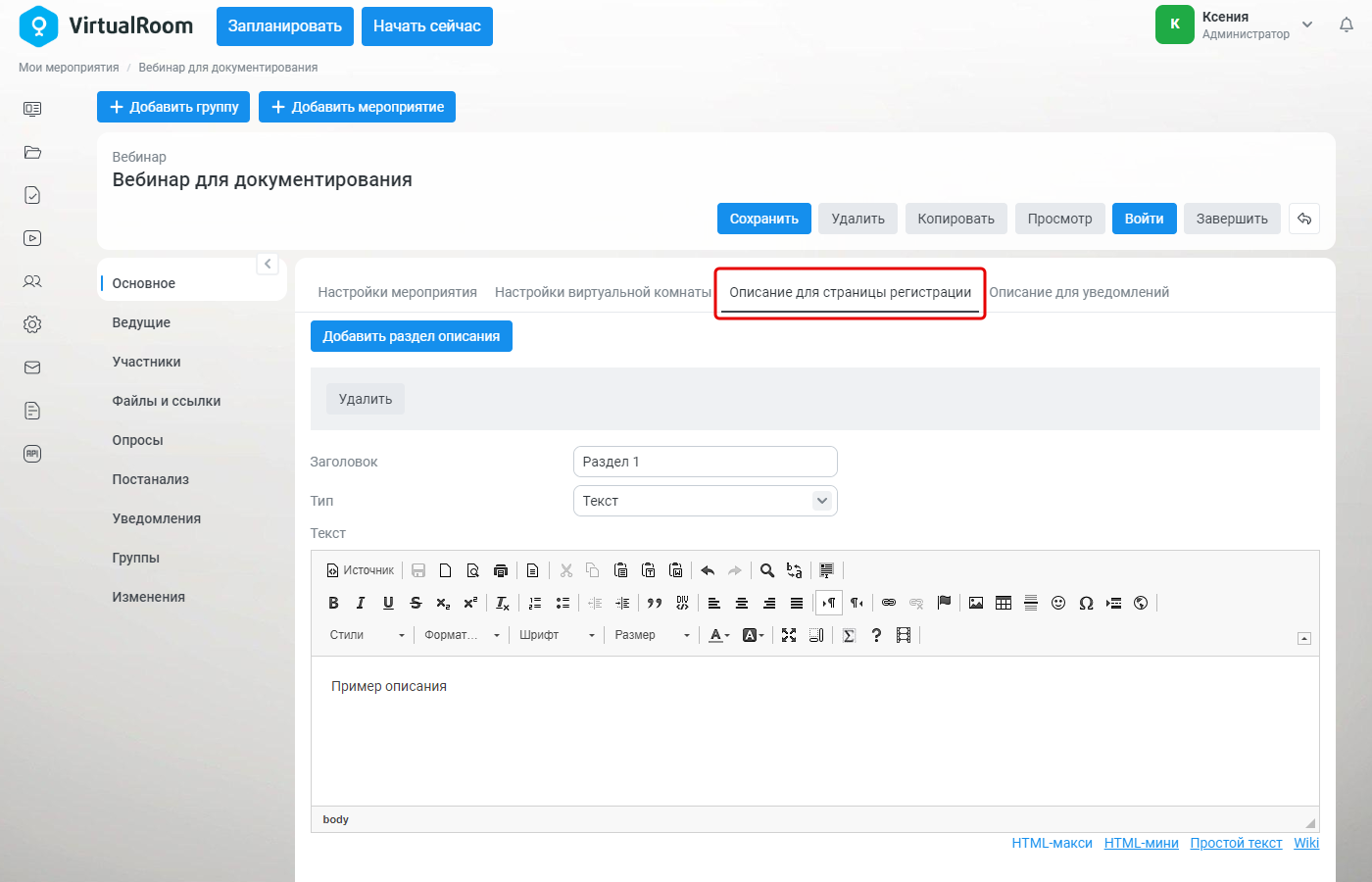The height and width of the screenshot is (882, 1372).
Task: Open the smiley picker
Action: click(1058, 603)
